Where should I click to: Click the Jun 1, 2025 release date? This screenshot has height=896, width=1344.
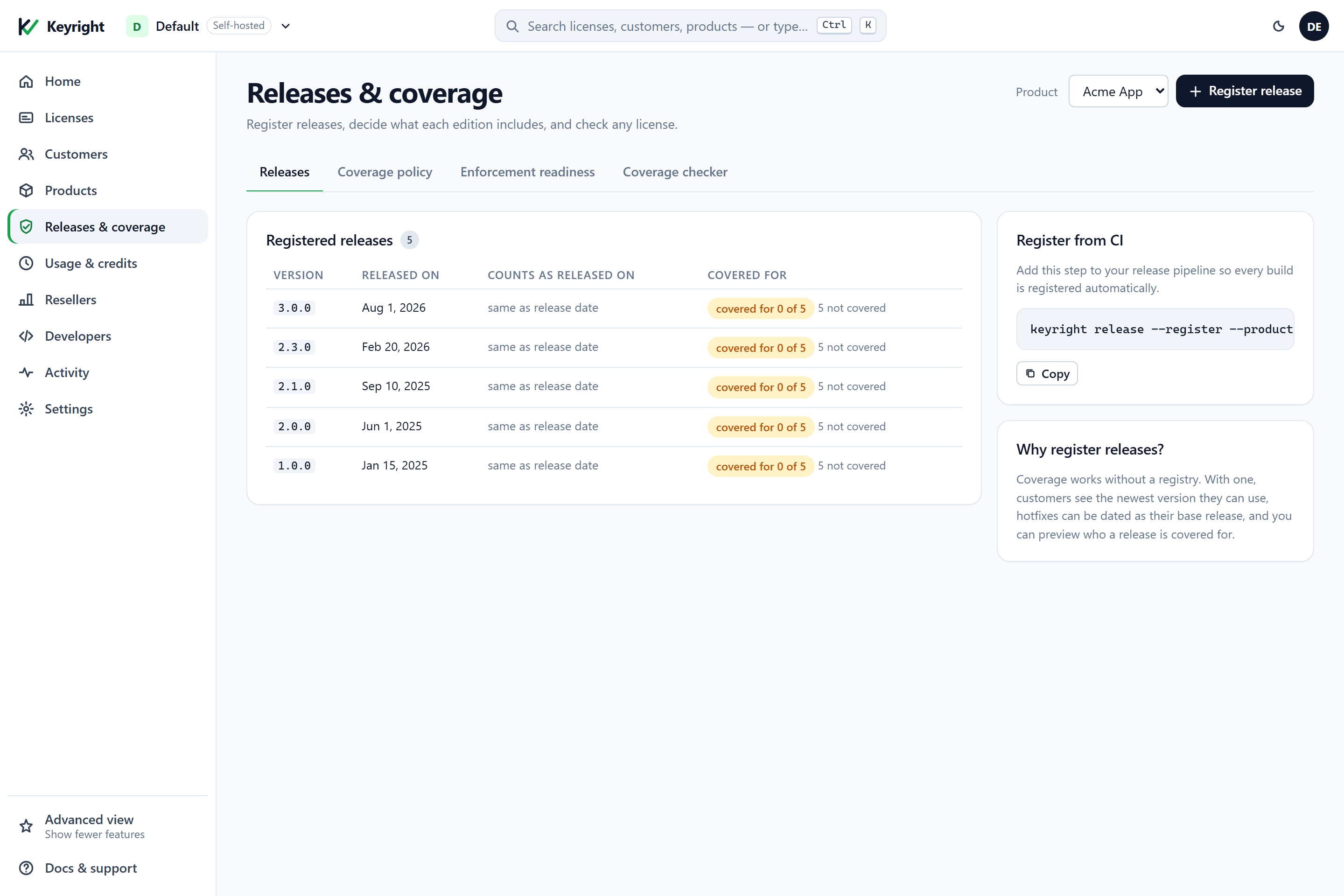point(392,426)
